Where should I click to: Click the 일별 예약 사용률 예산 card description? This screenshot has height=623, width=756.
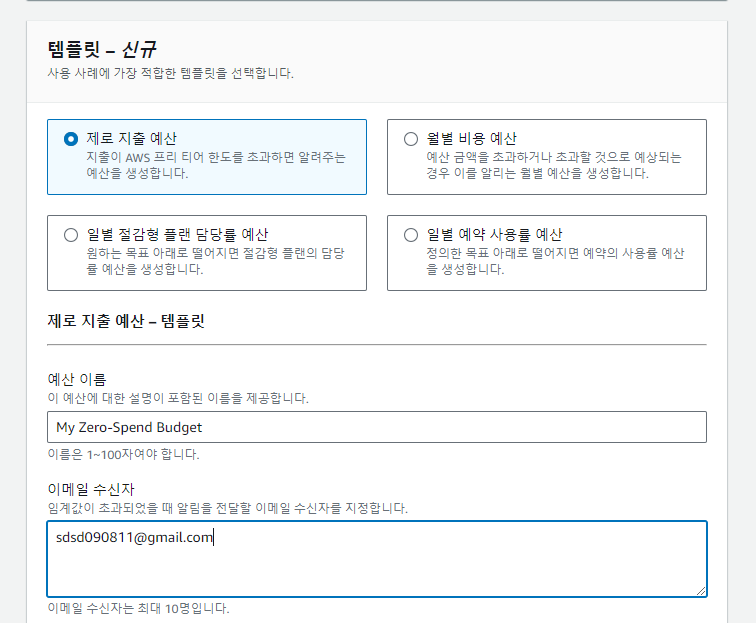[555, 261]
